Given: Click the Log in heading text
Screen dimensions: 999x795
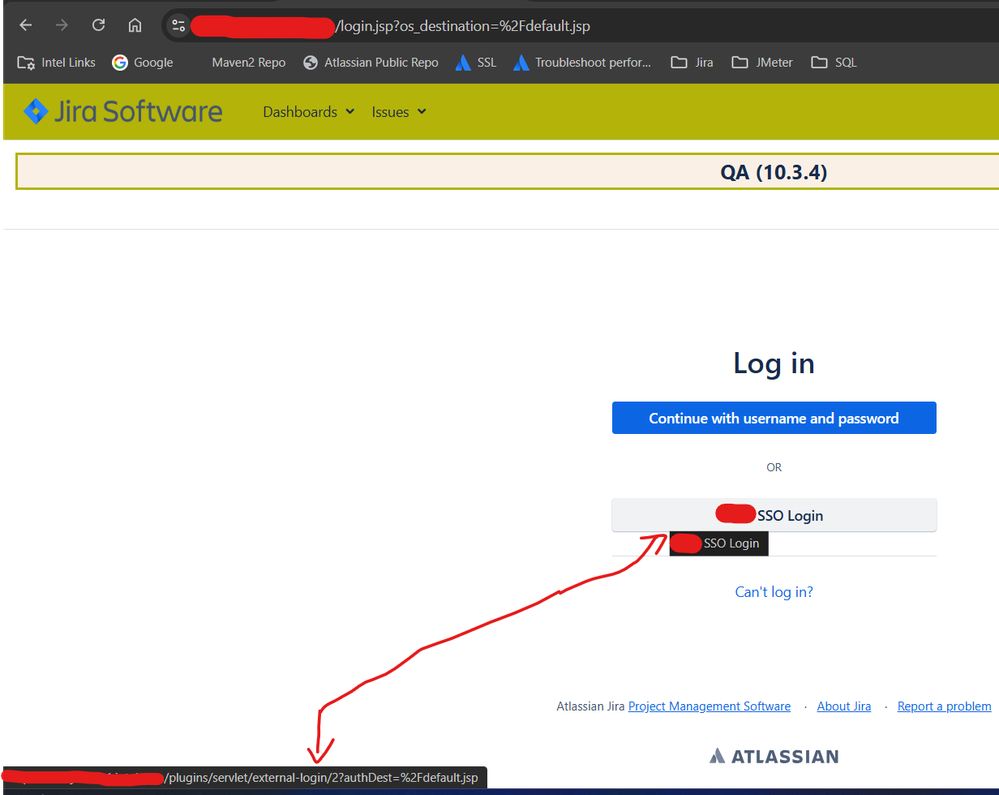Looking at the screenshot, I should point(773,363).
